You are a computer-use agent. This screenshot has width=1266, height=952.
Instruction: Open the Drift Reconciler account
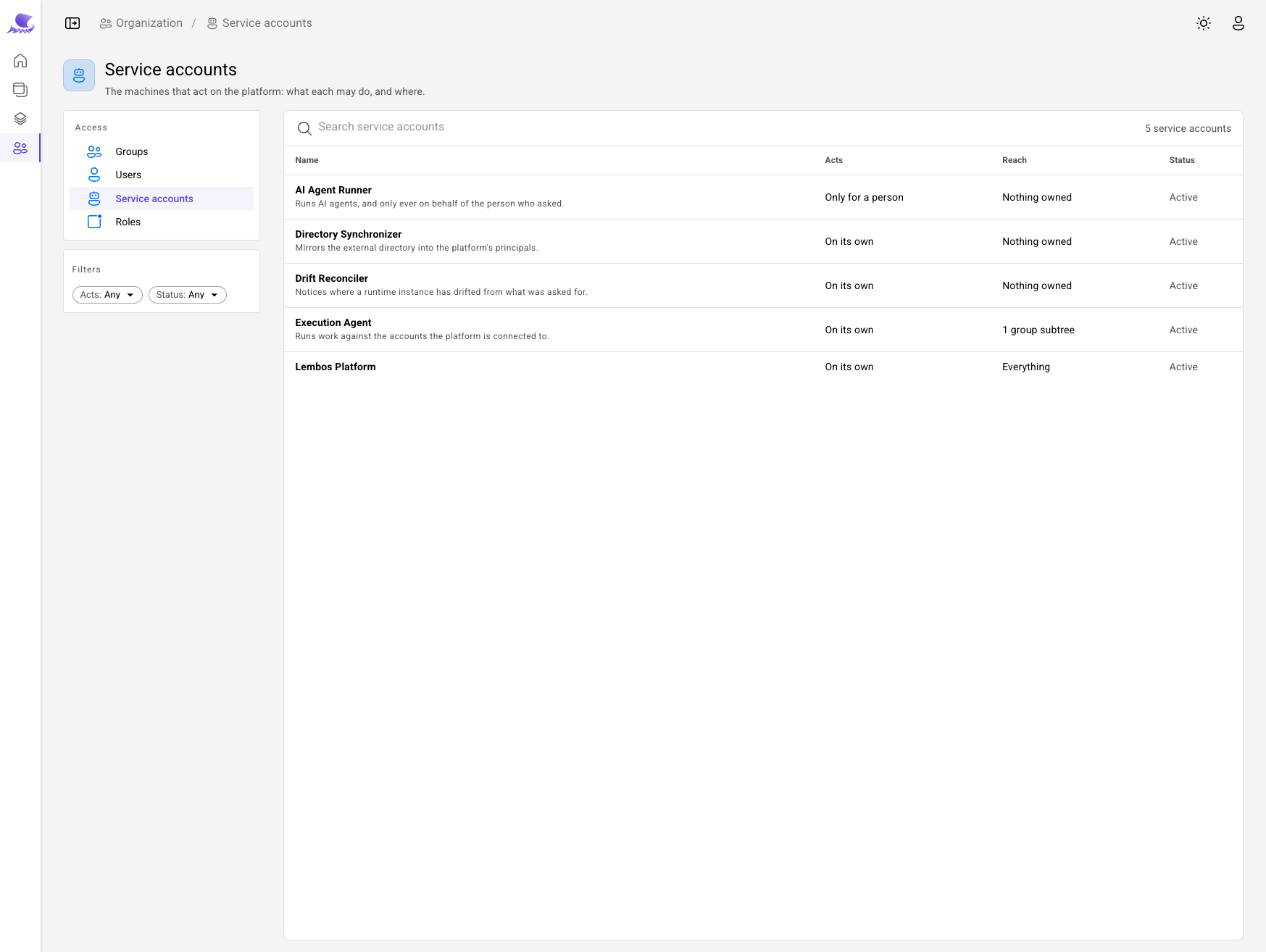pyautogui.click(x=763, y=285)
